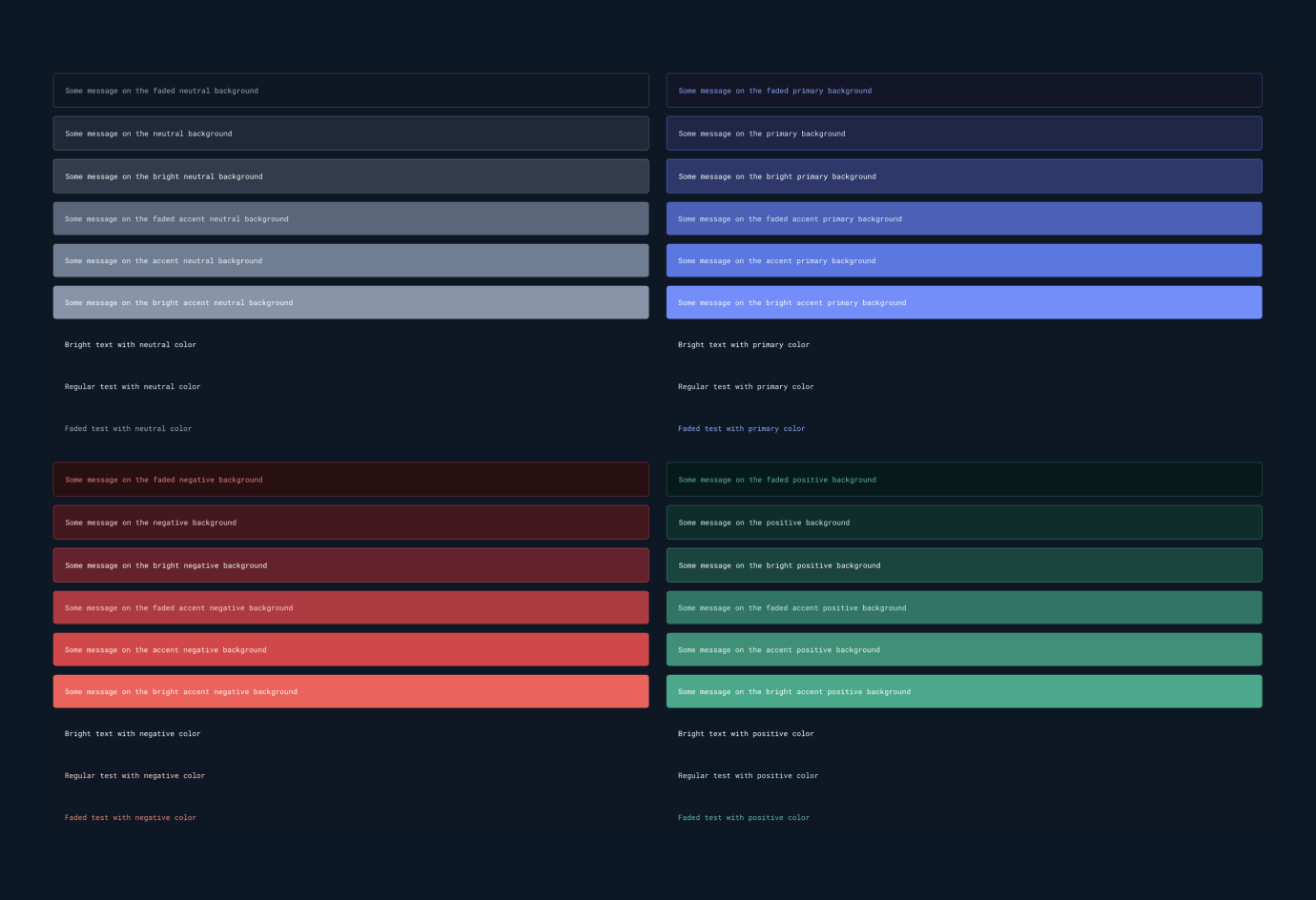Click "Bright text with primary color"
1316x900 pixels.
[x=744, y=345]
